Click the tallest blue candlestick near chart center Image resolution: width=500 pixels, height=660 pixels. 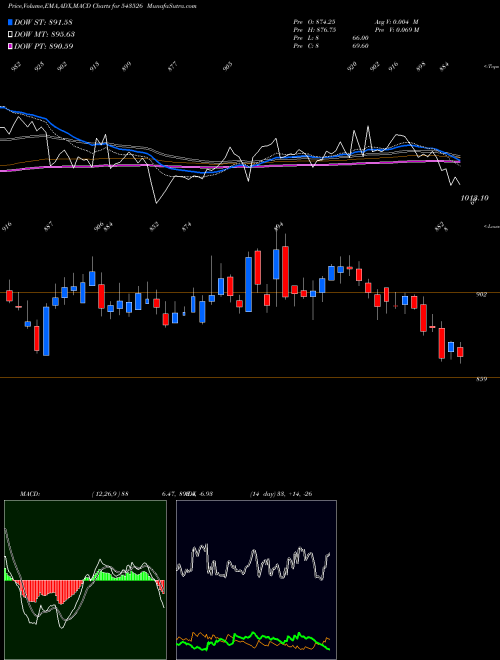click(x=248, y=284)
